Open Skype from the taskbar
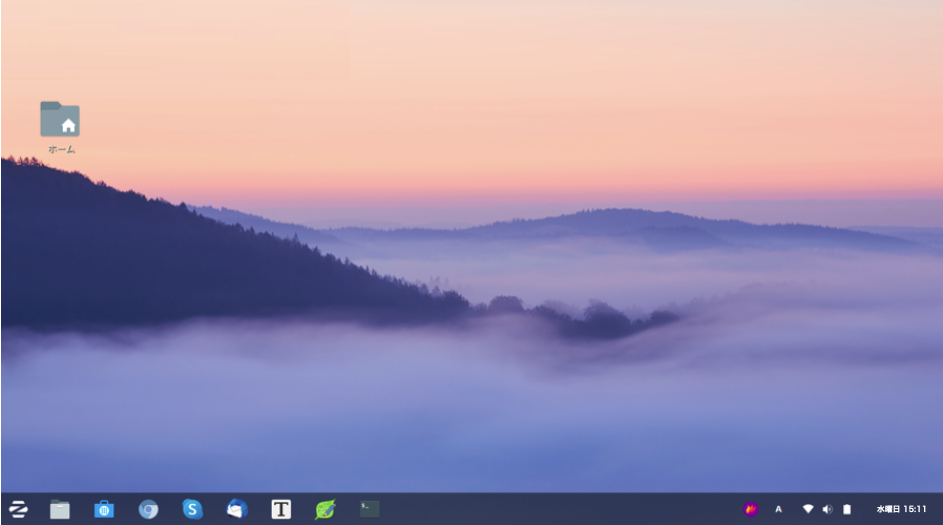Viewport: 943px width, 525px height. [x=192, y=509]
